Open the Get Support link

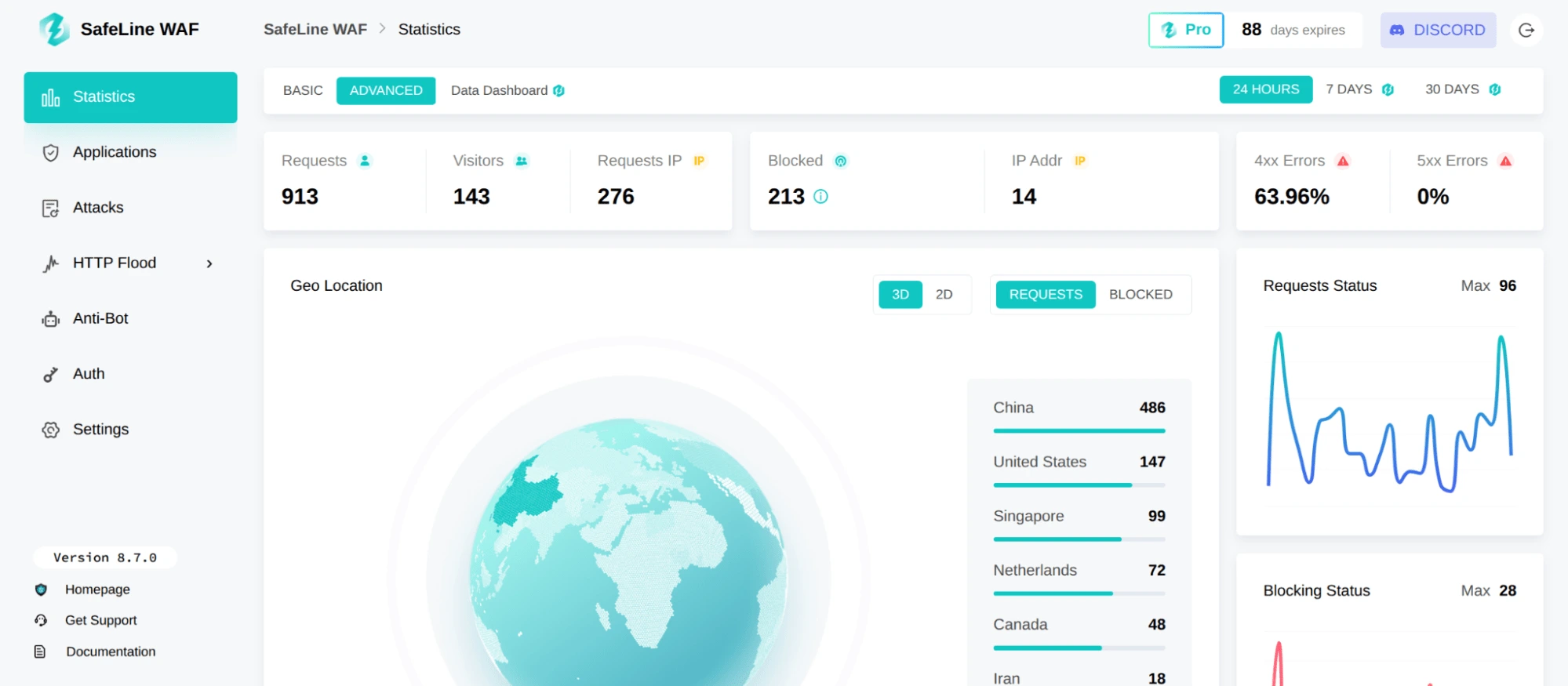101,620
